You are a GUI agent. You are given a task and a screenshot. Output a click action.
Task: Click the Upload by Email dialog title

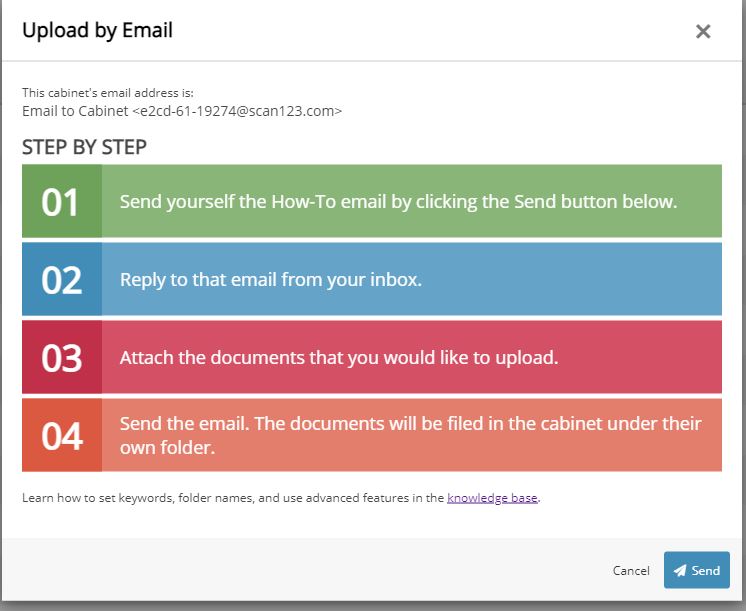tap(97, 31)
